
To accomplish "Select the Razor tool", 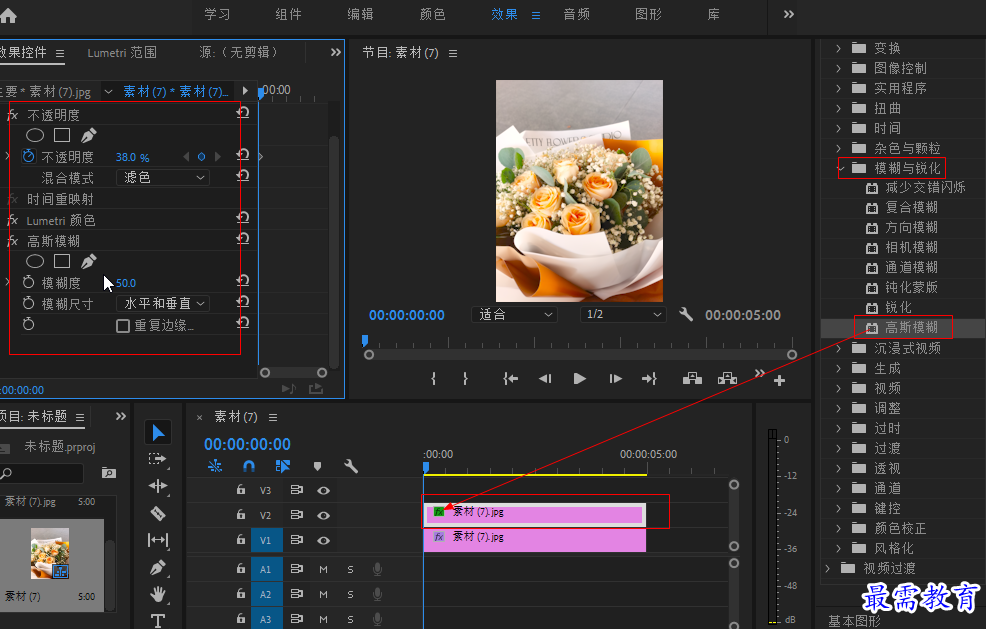I will (158, 513).
